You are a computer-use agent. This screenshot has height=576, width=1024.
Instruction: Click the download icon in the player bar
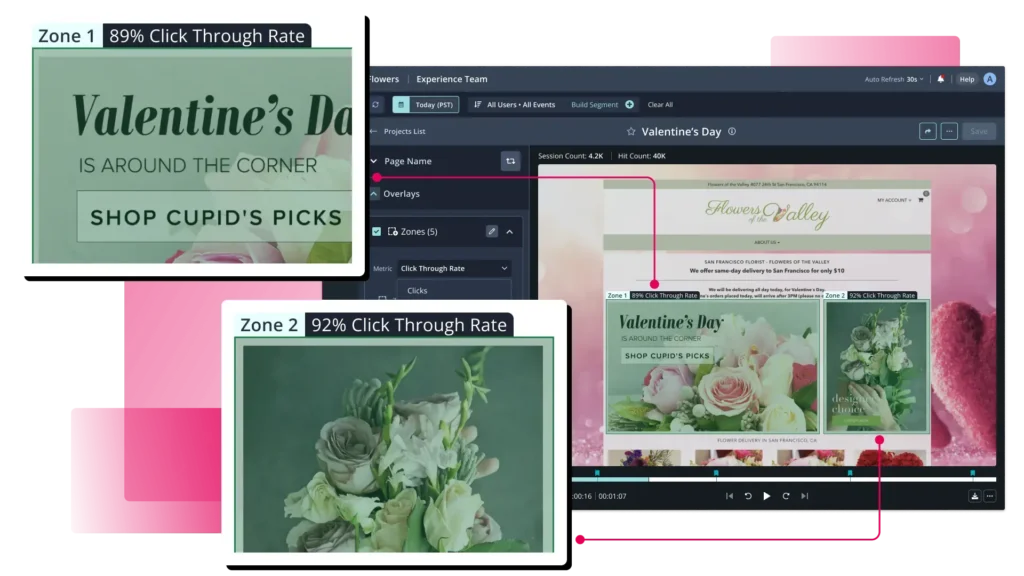(975, 496)
